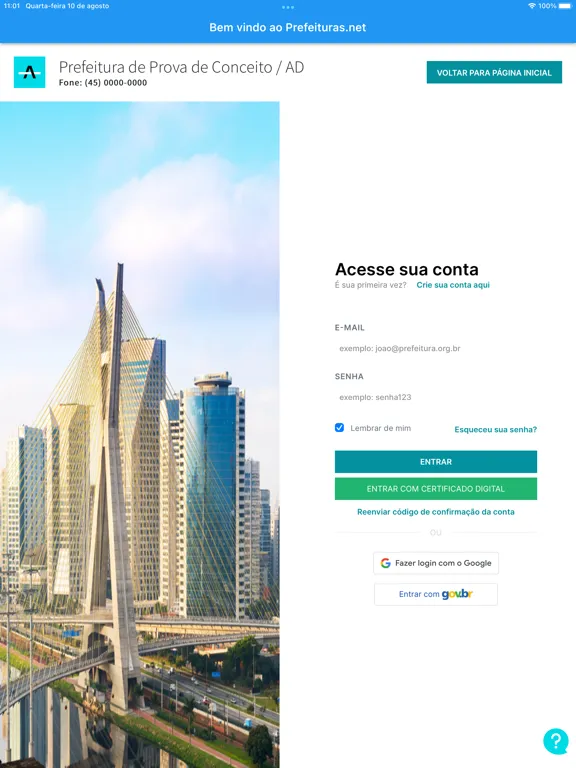The height and width of the screenshot is (768, 576).
Task: Open the help question mark bubble
Action: (x=555, y=741)
